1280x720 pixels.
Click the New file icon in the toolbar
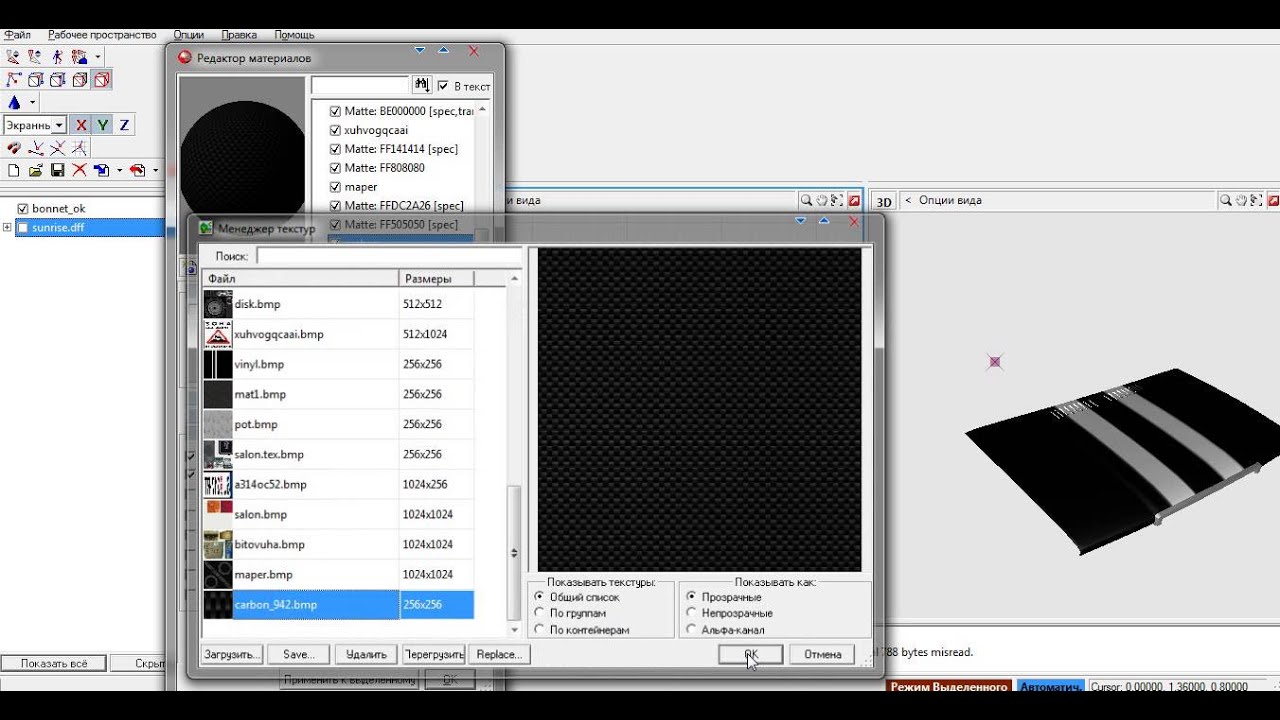pos(14,170)
